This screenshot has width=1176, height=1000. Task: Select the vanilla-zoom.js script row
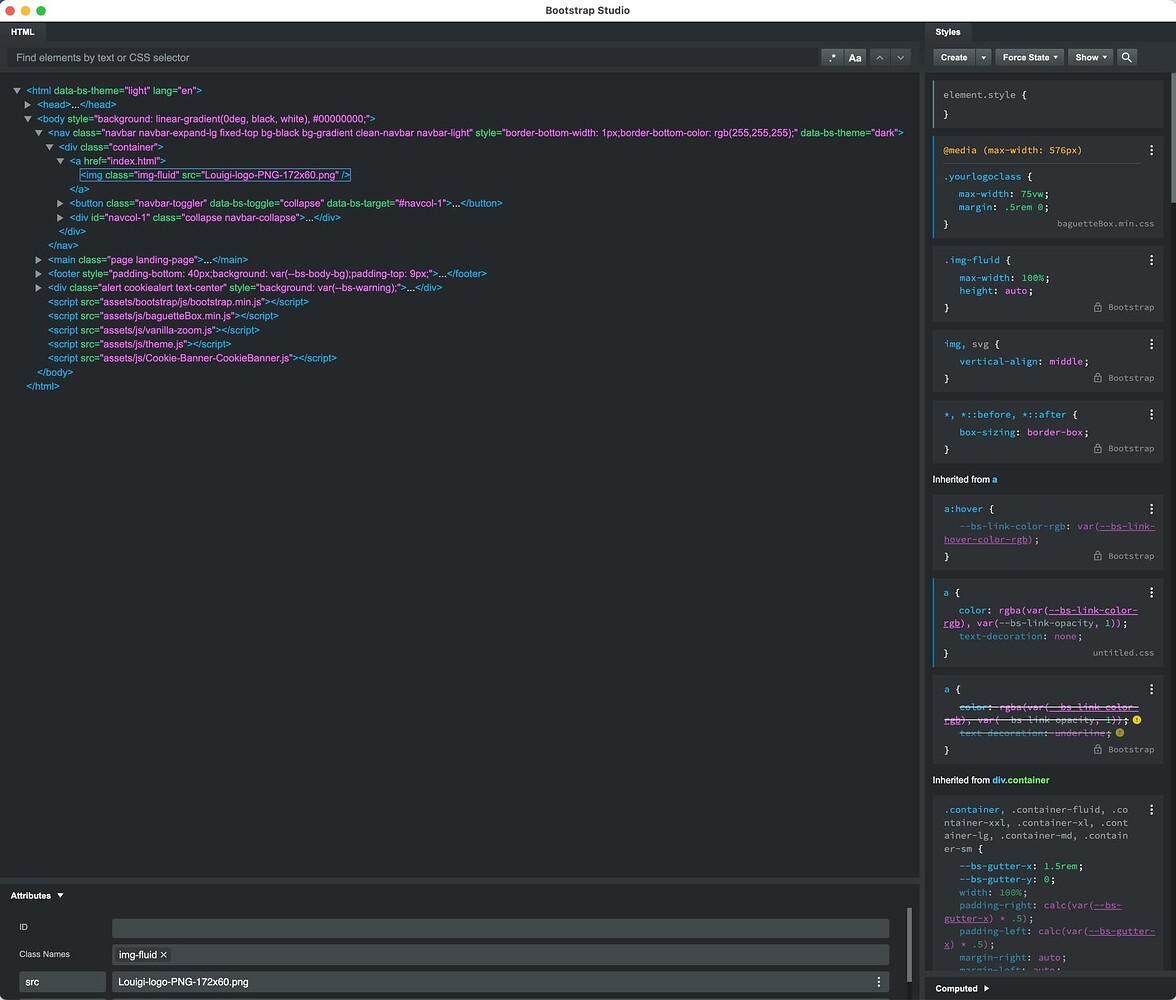click(154, 330)
